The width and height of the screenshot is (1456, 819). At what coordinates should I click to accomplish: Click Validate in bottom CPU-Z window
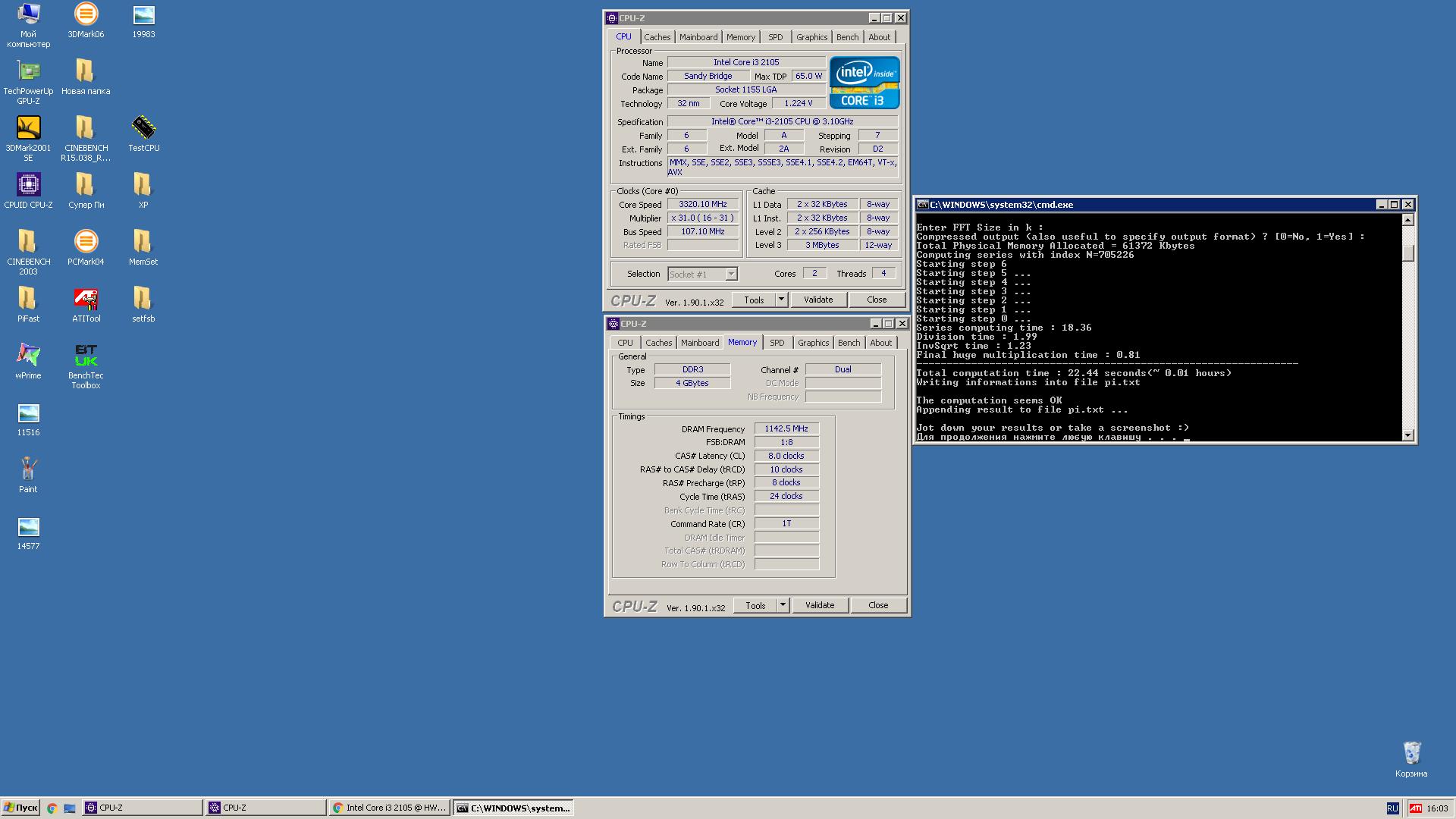pyautogui.click(x=820, y=605)
